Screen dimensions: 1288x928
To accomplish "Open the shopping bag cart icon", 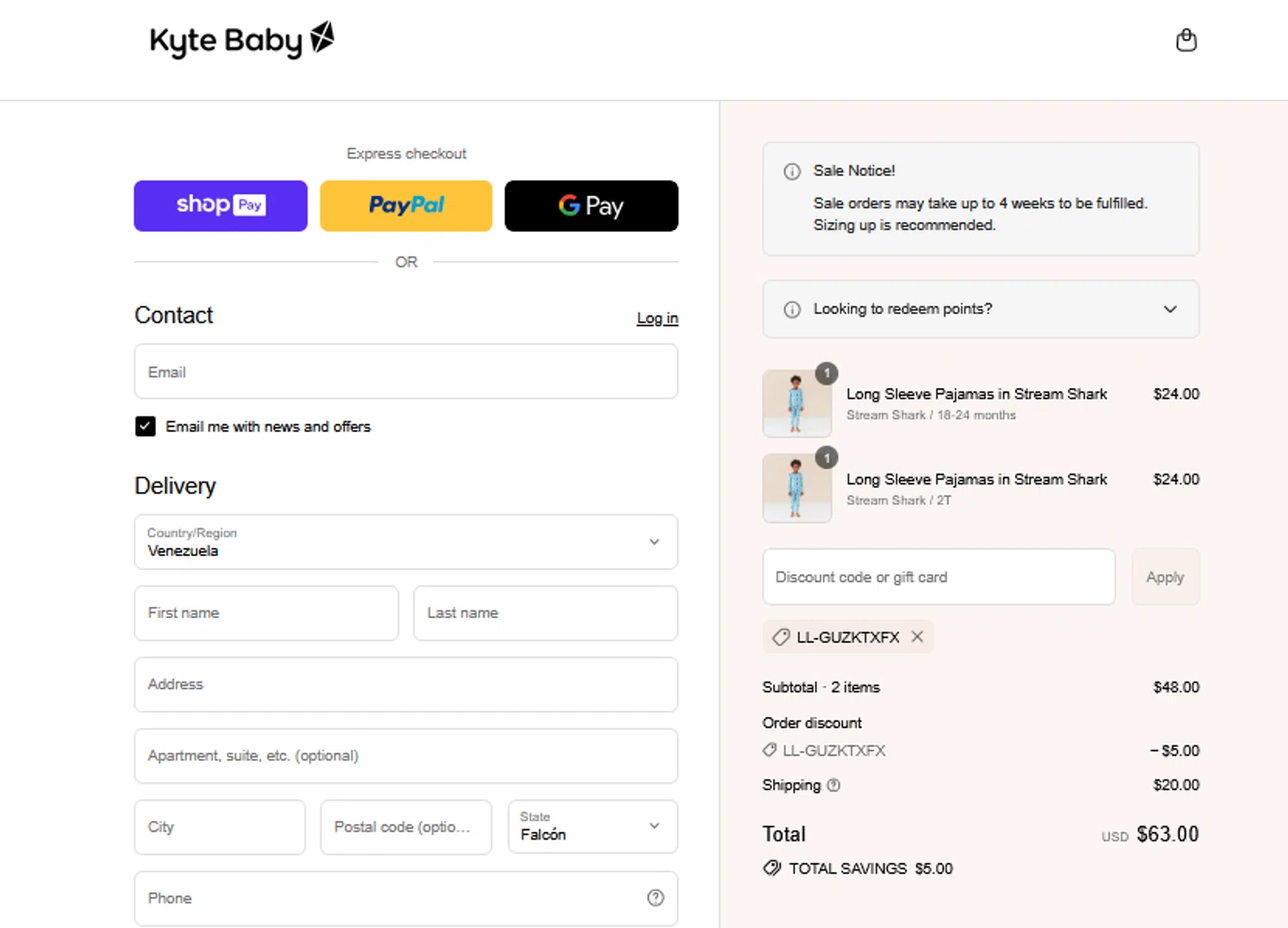I will pyautogui.click(x=1186, y=40).
